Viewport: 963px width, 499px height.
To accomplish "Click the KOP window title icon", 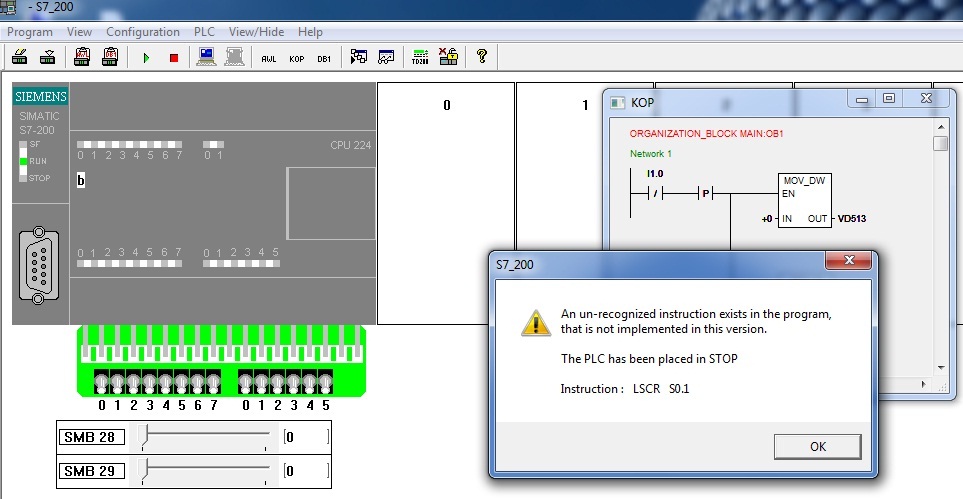I will coord(617,103).
